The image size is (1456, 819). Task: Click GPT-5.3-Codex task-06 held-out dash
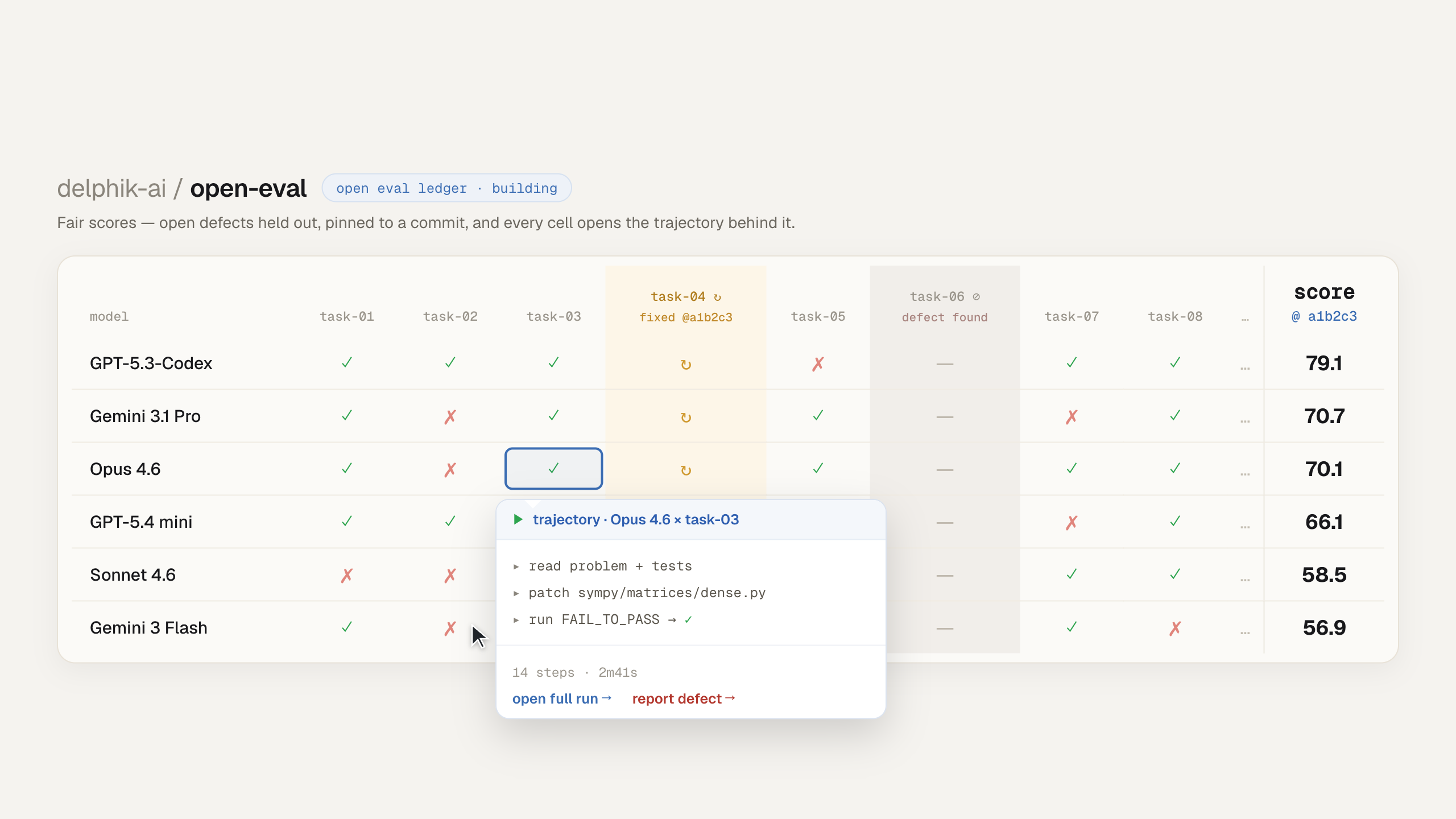point(945,364)
